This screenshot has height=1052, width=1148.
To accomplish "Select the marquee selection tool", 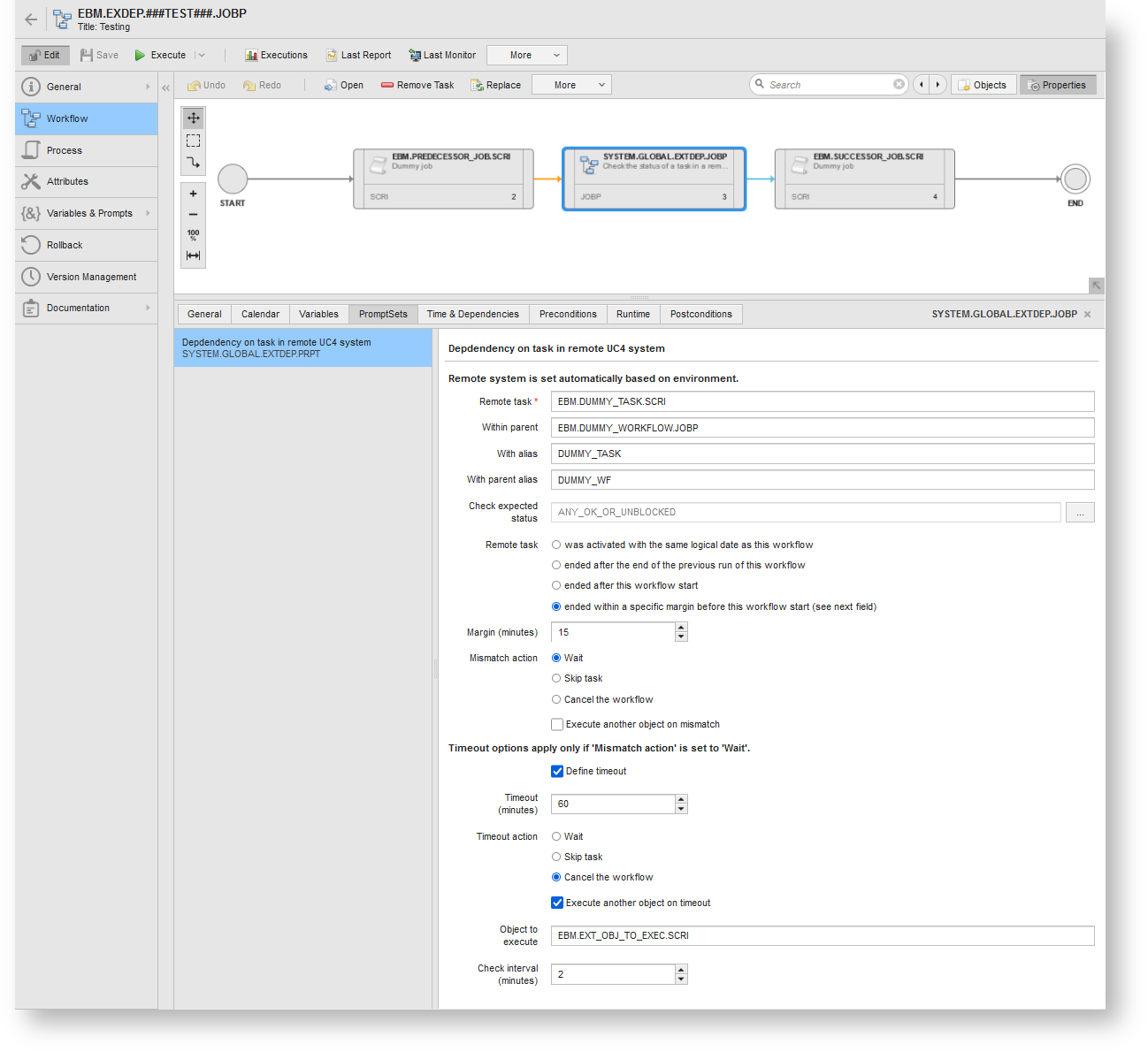I will point(193,141).
